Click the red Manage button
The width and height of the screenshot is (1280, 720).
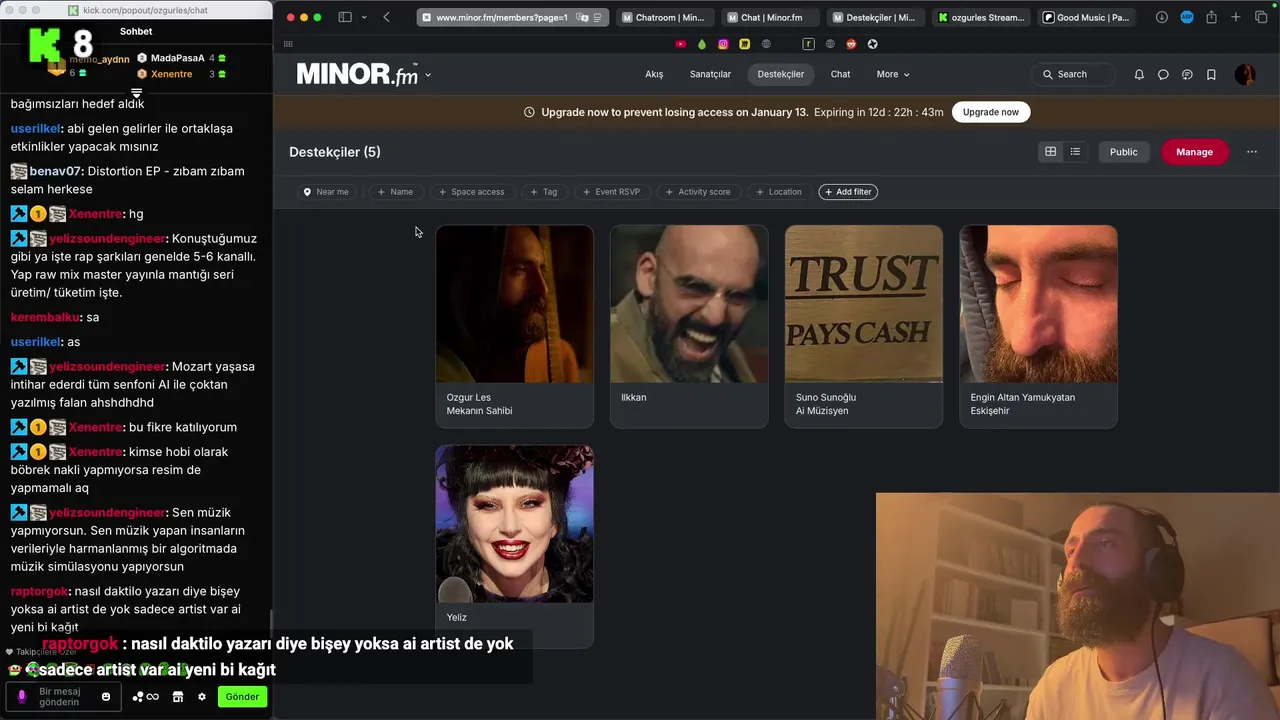1194,152
